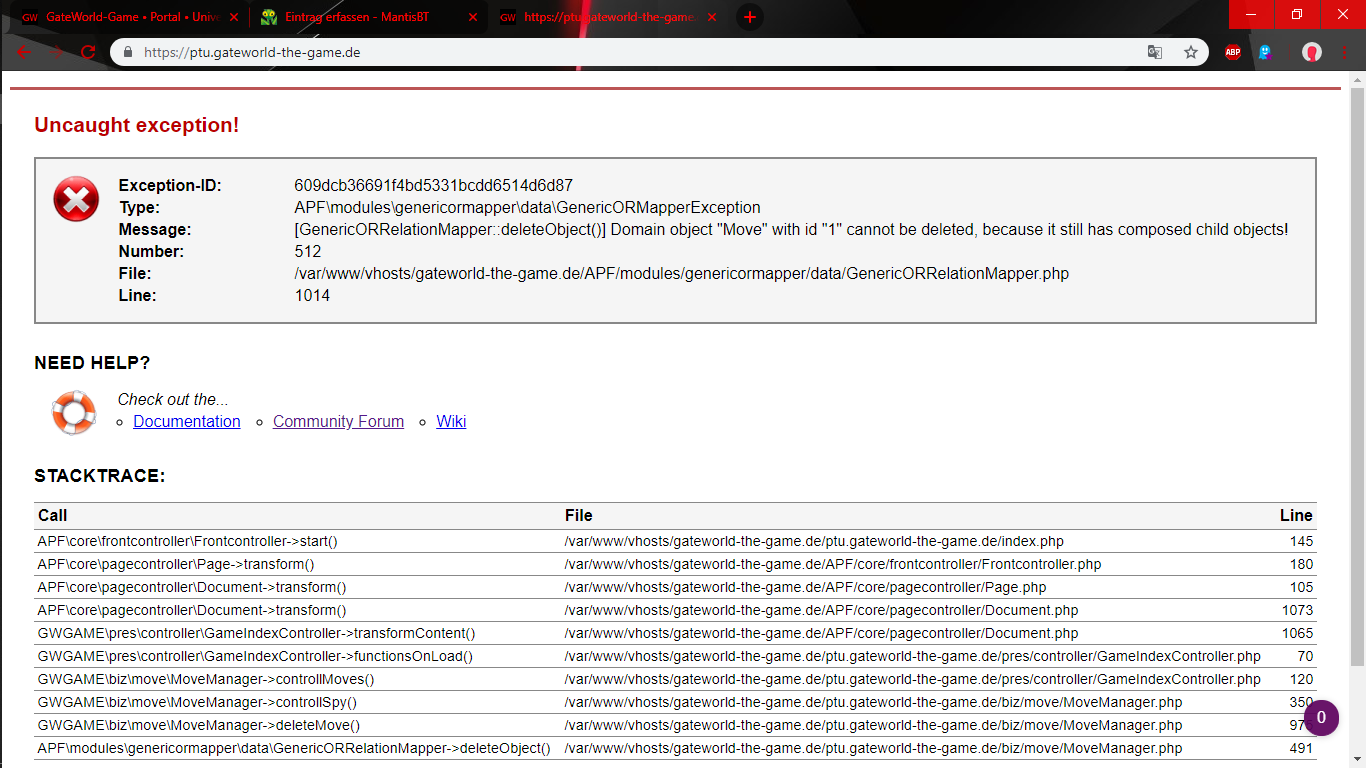
Task: Click the purple round badge showing 0
Action: coord(1321,718)
